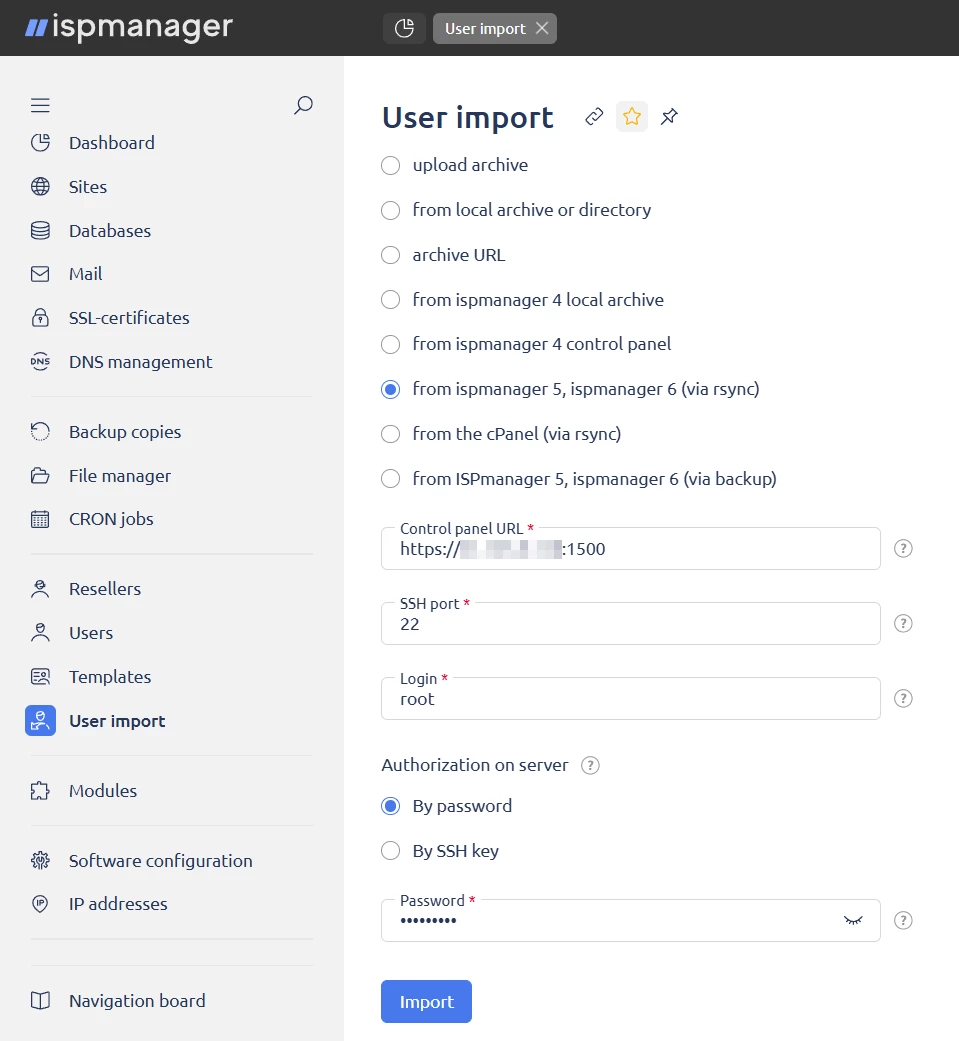Image resolution: width=959 pixels, height=1041 pixels.
Task: Click the blue Import button
Action: tap(426, 1001)
